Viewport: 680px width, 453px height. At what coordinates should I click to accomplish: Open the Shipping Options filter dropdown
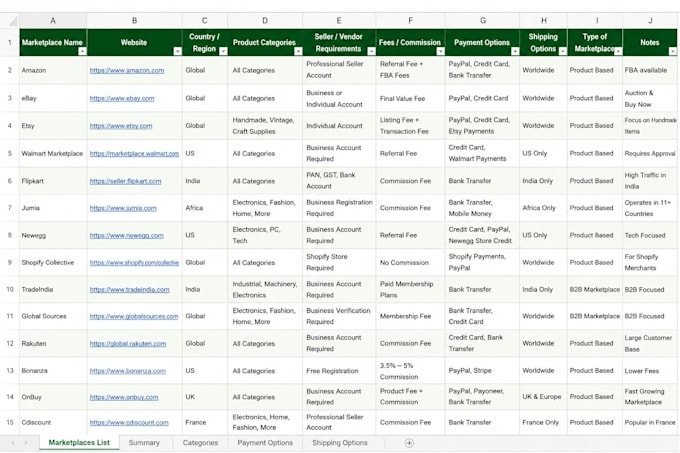click(562, 51)
